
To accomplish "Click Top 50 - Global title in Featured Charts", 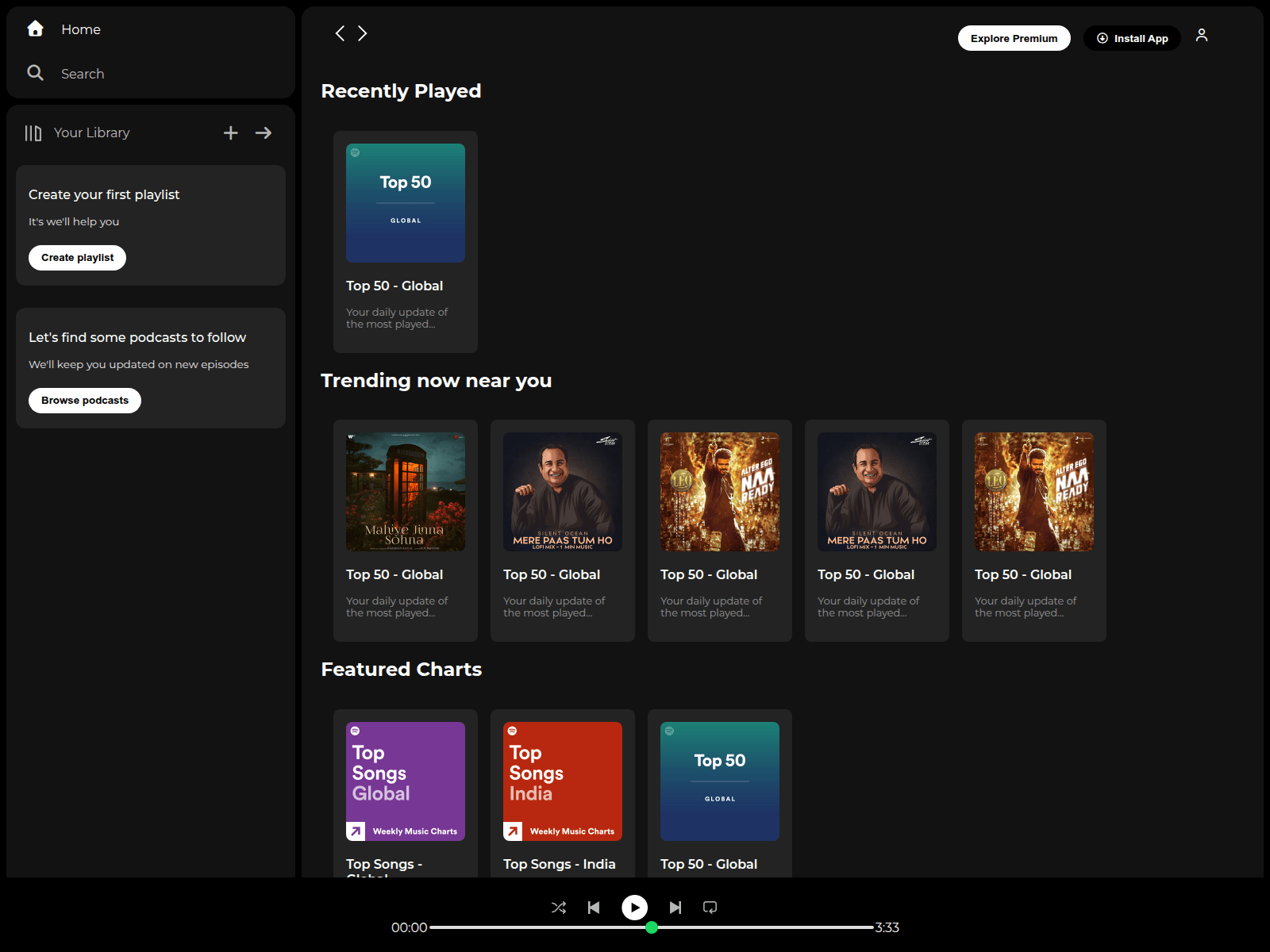I will coord(709,864).
